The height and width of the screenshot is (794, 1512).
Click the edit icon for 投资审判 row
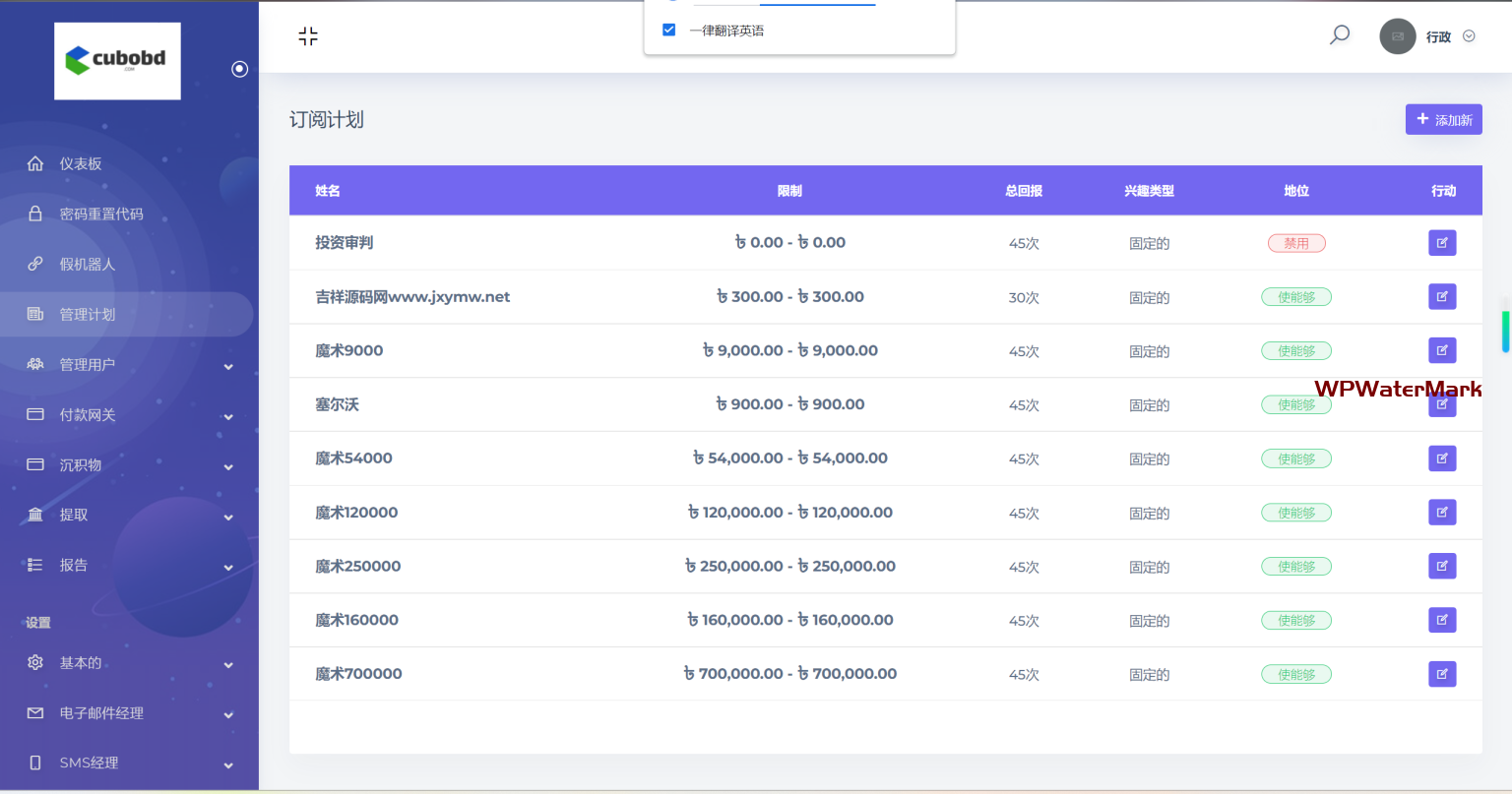pyautogui.click(x=1442, y=243)
